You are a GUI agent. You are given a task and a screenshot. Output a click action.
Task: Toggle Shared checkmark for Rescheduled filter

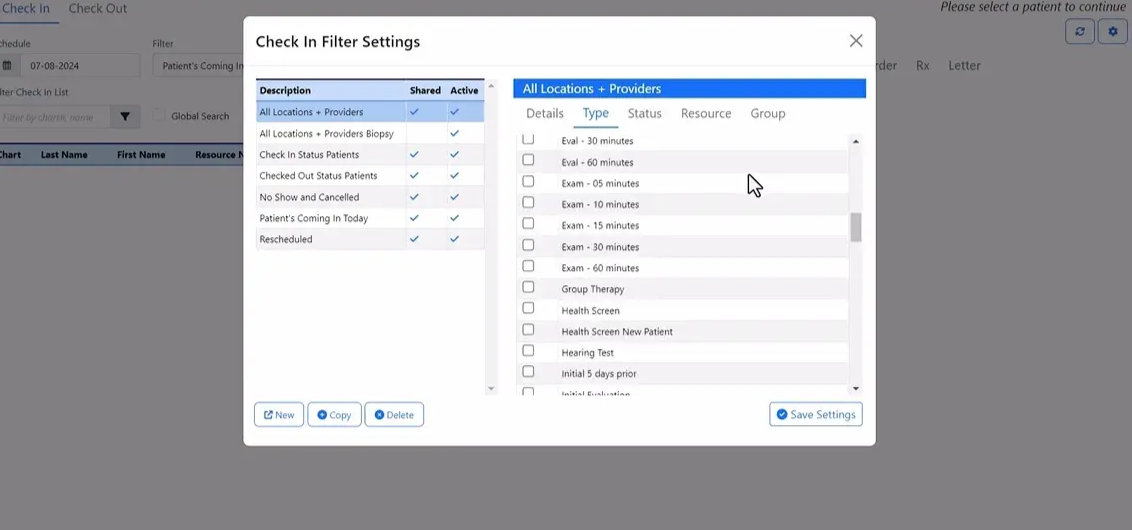click(414, 239)
